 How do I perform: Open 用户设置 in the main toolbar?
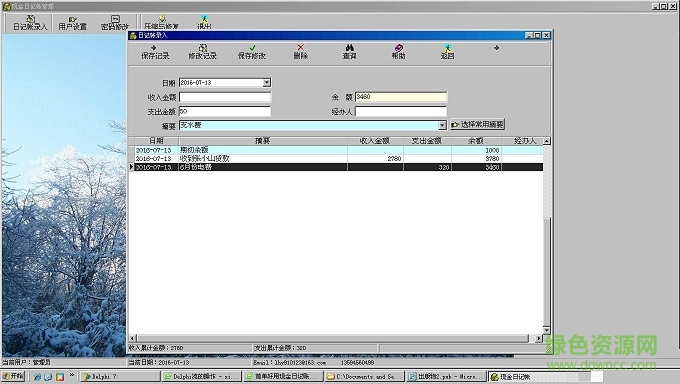pyautogui.click(x=72, y=23)
